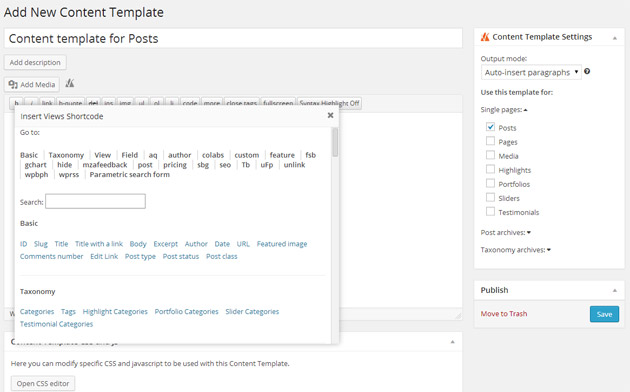Insert Testimonial Categories shortcode
This screenshot has width=630, height=392.
tap(56, 324)
